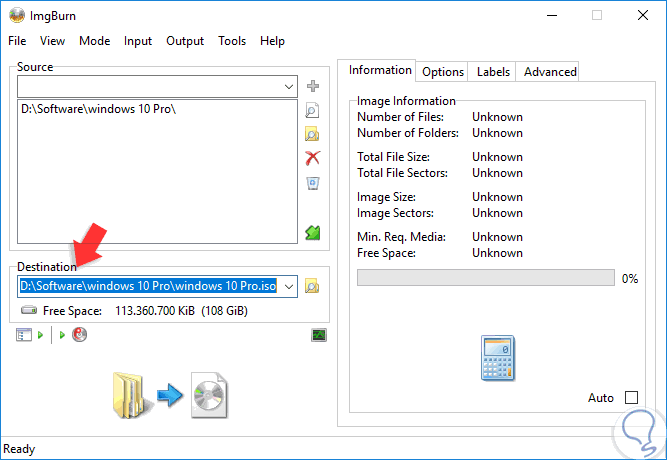Browse for a file to add to Source
667x460 pixels.
tap(312, 110)
